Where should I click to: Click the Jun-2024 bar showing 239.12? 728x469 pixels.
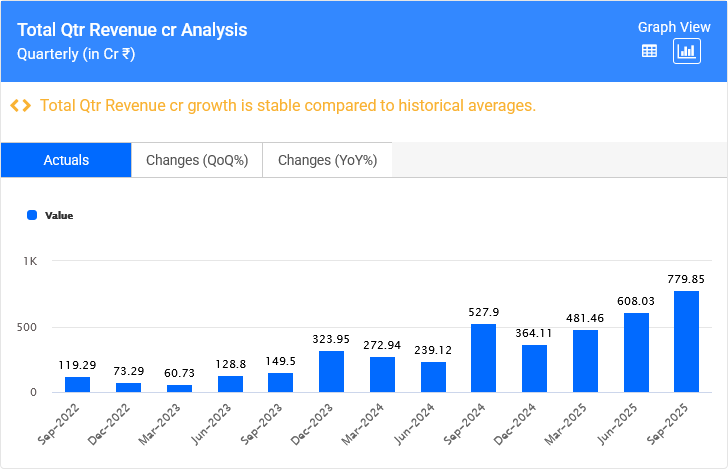coord(433,377)
